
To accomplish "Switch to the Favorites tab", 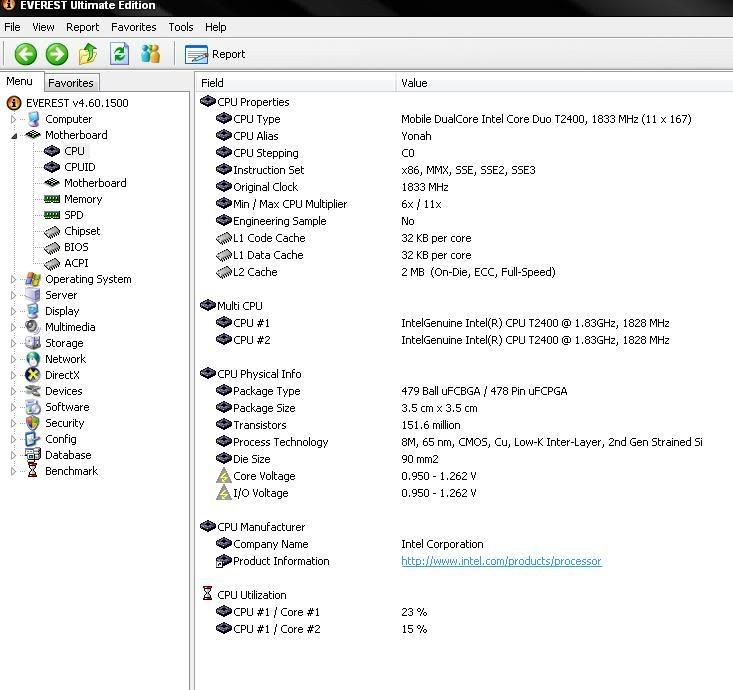I will 71,83.
